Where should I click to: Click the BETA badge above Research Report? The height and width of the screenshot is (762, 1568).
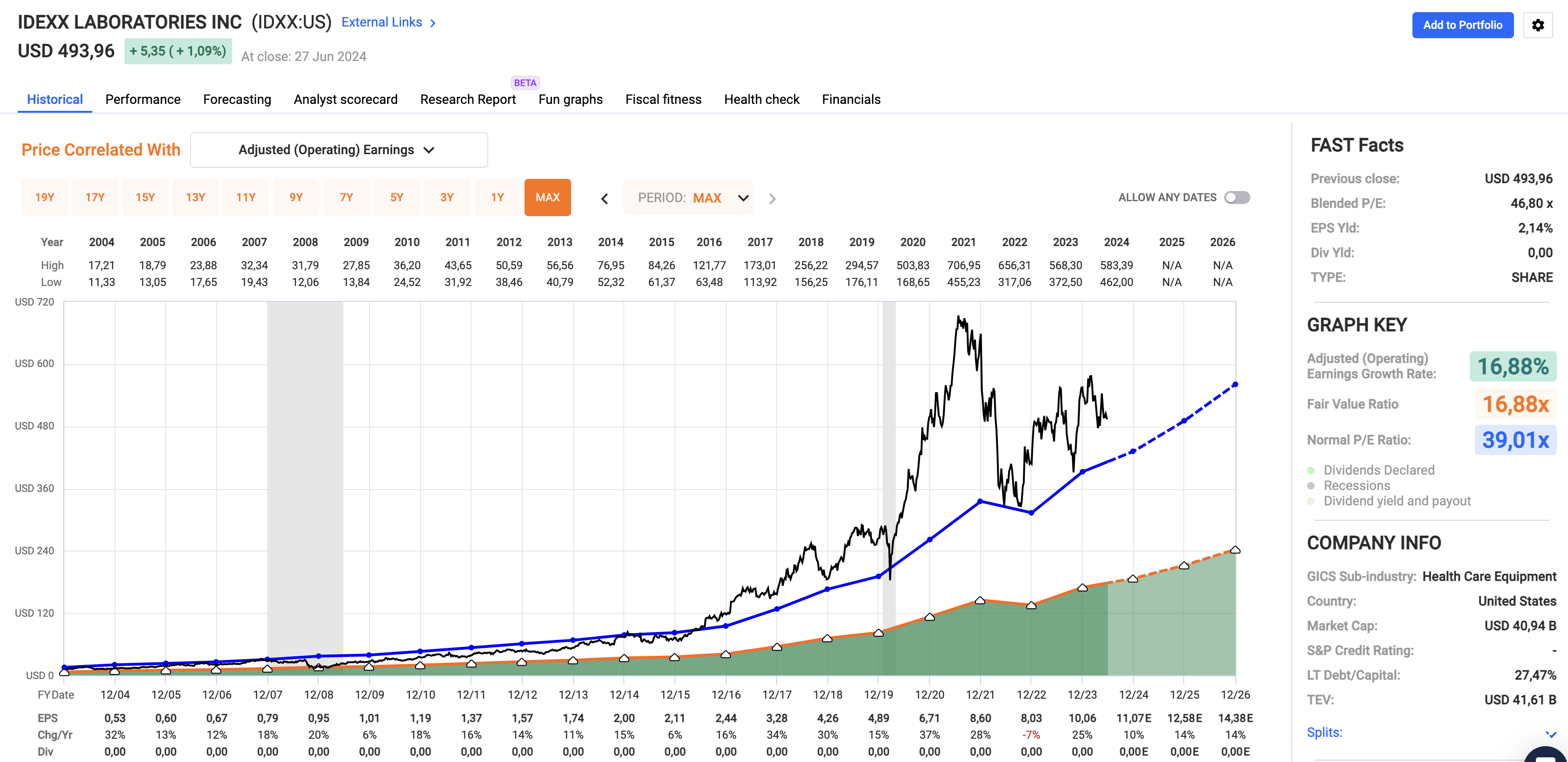coord(525,83)
